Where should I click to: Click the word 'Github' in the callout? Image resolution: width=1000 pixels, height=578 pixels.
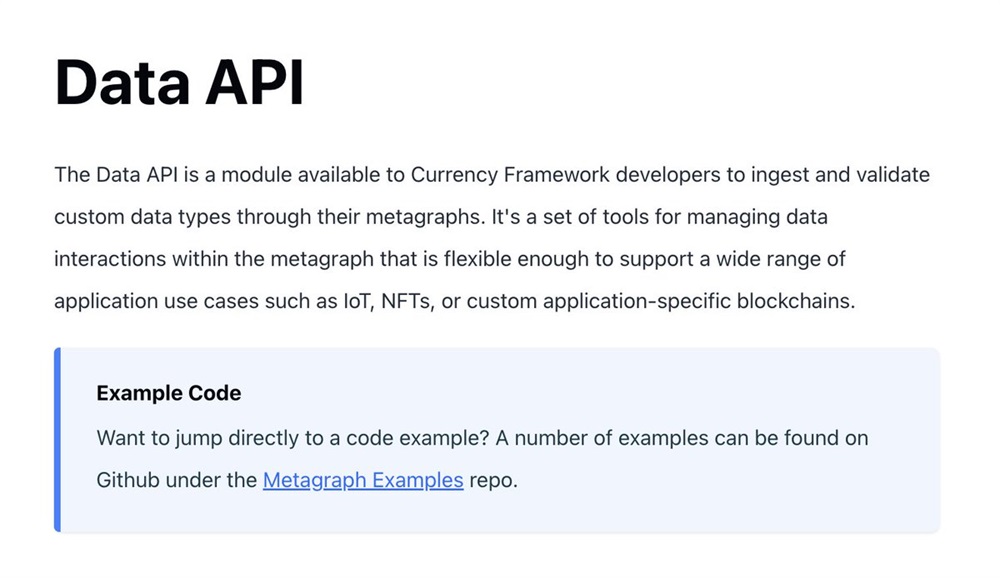click(x=128, y=480)
